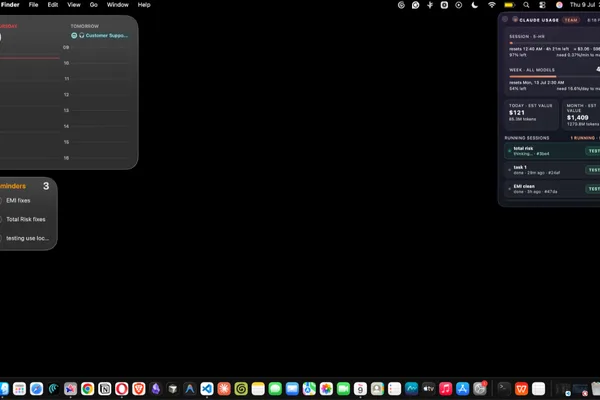The height and width of the screenshot is (400, 600).
Task: Open Google Chrome in the dock
Action: (88, 389)
